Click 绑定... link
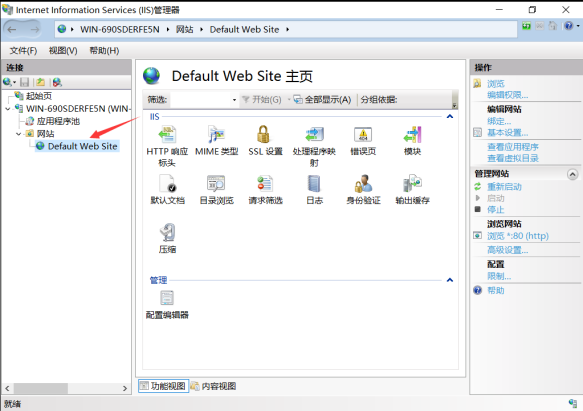Image resolution: width=583 pixels, height=411 pixels. [x=499, y=121]
